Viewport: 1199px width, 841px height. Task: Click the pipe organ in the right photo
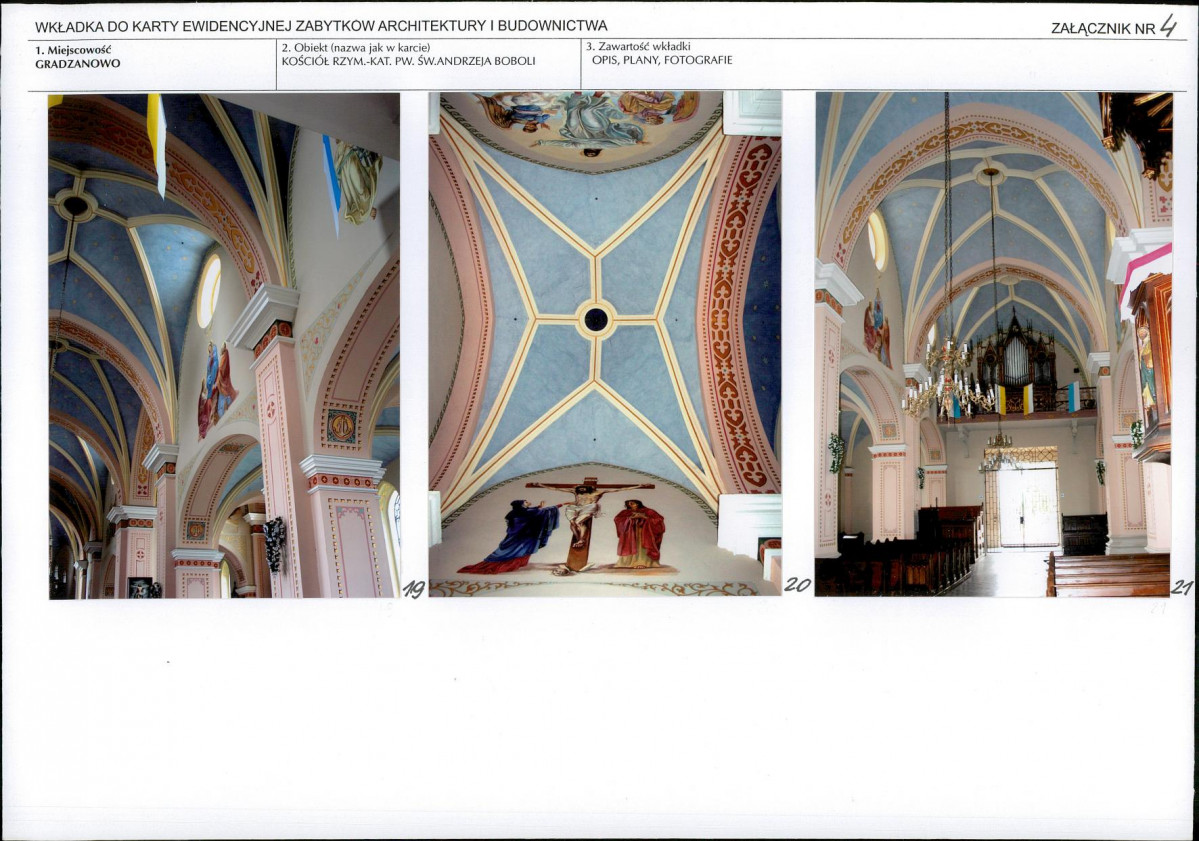[1016, 360]
